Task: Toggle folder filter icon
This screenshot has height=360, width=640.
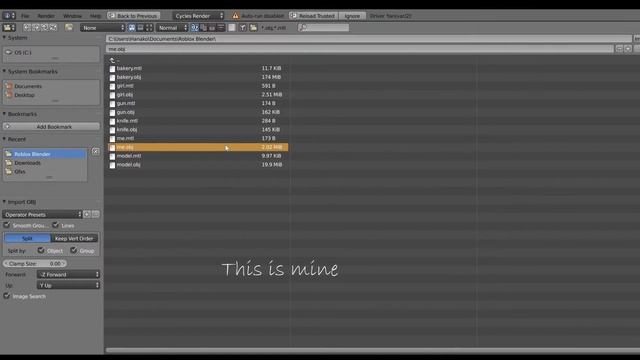Action: [253, 27]
